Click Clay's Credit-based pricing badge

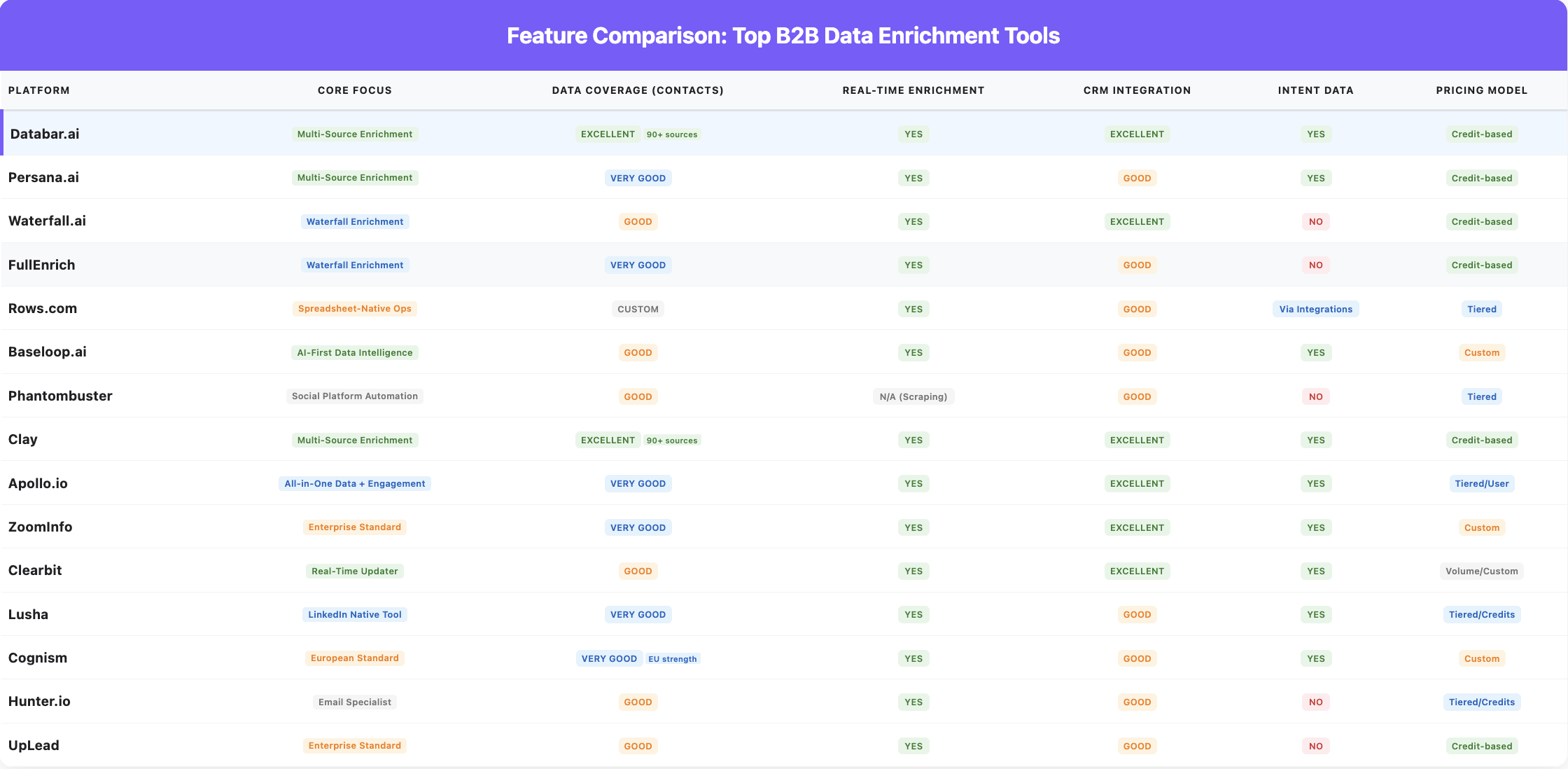click(1482, 440)
